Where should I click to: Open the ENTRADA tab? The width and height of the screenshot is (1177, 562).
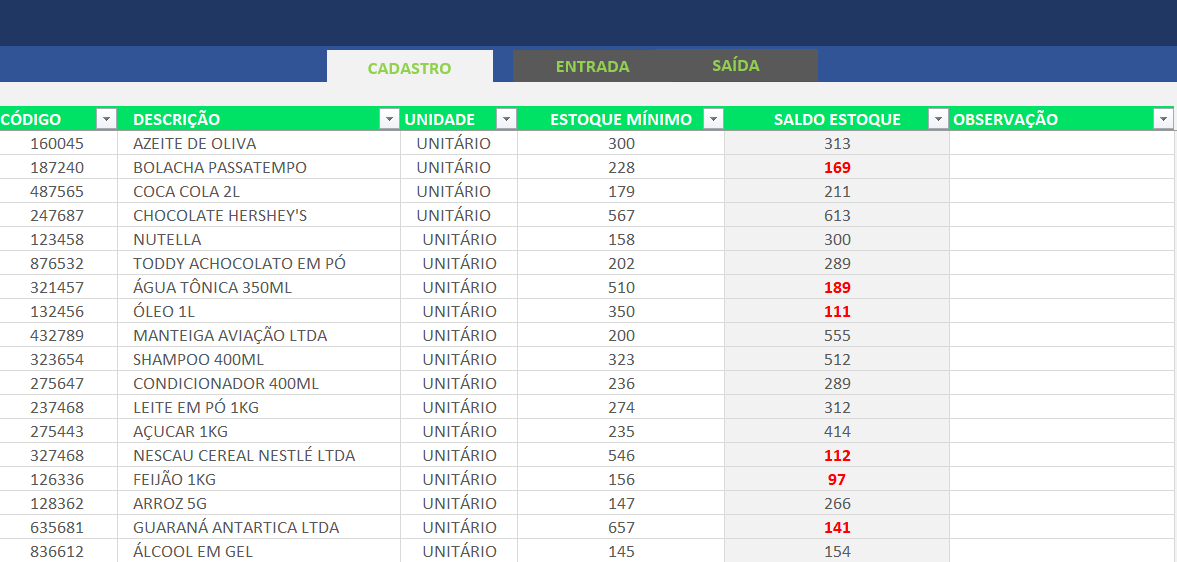(x=592, y=67)
